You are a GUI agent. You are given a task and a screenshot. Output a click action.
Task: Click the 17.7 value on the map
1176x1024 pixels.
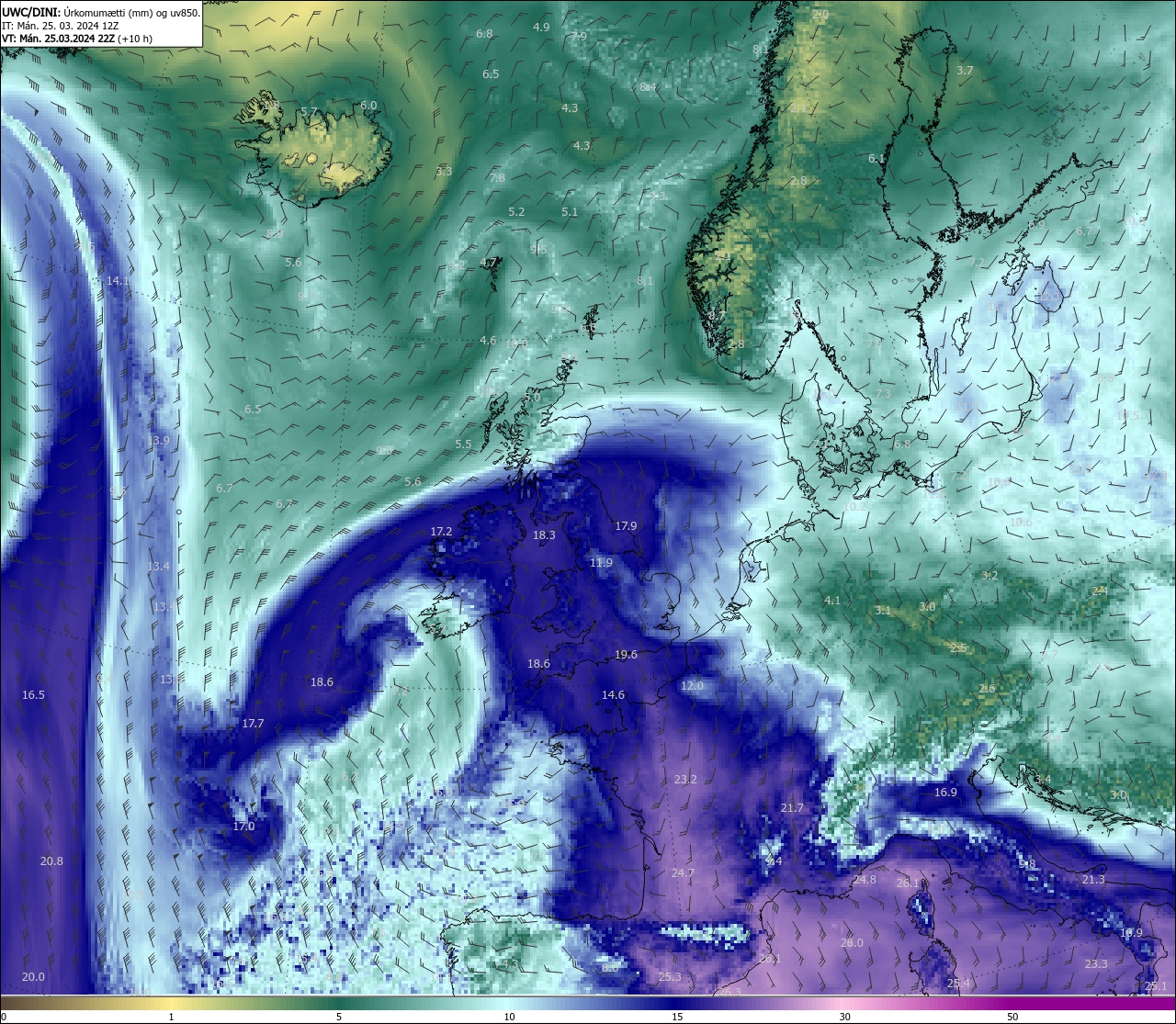point(253,724)
